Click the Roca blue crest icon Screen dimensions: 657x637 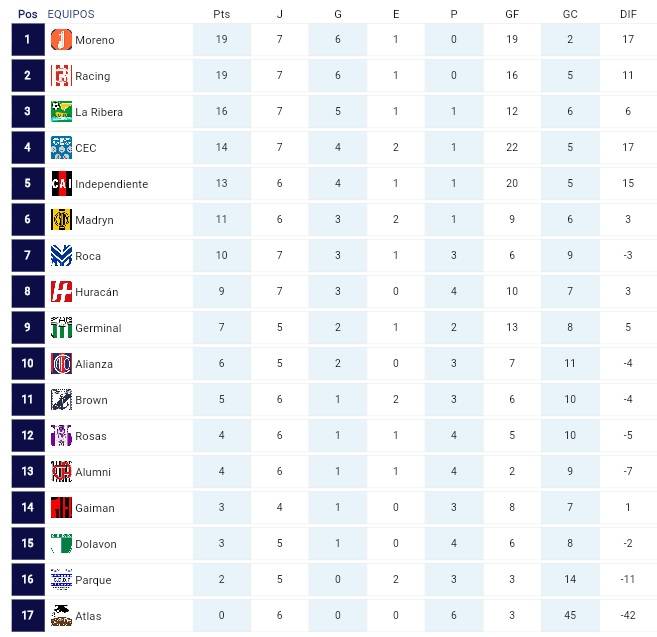(61, 256)
